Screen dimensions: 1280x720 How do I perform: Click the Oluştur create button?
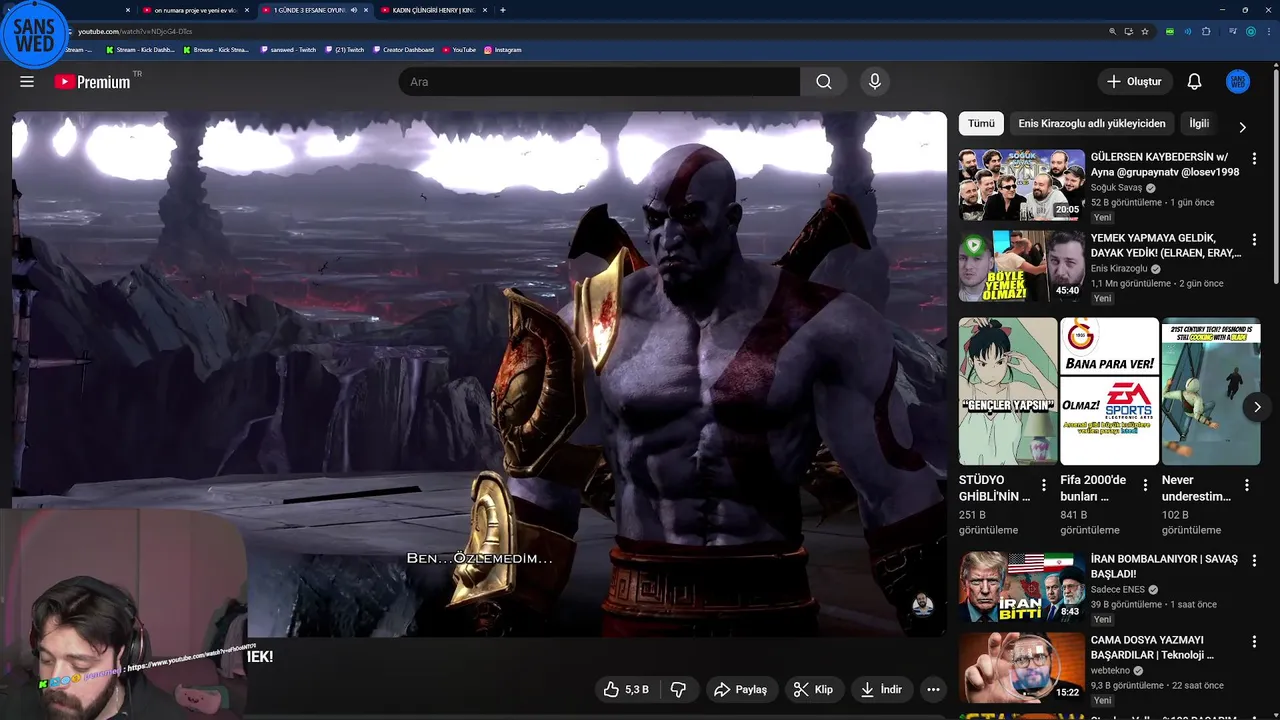[1134, 82]
